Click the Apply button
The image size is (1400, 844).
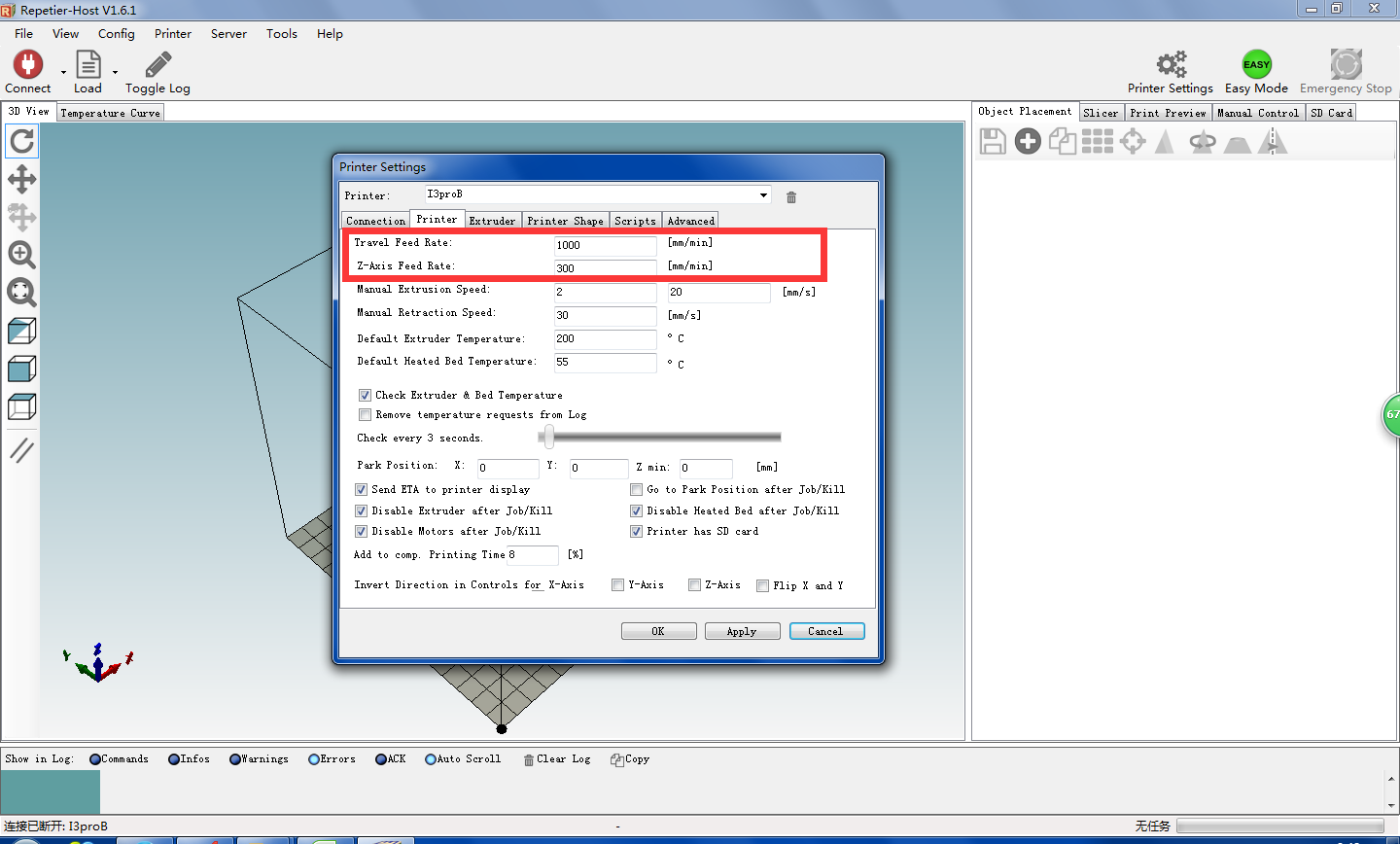742,631
